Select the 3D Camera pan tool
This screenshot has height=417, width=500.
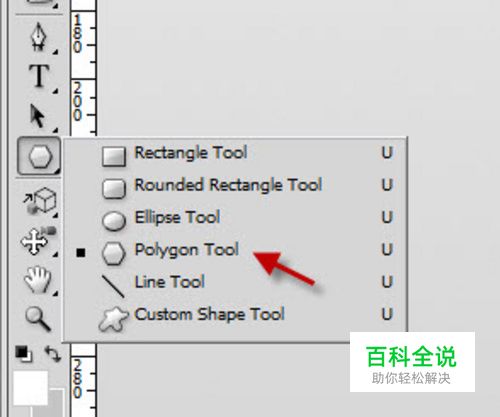(38, 241)
